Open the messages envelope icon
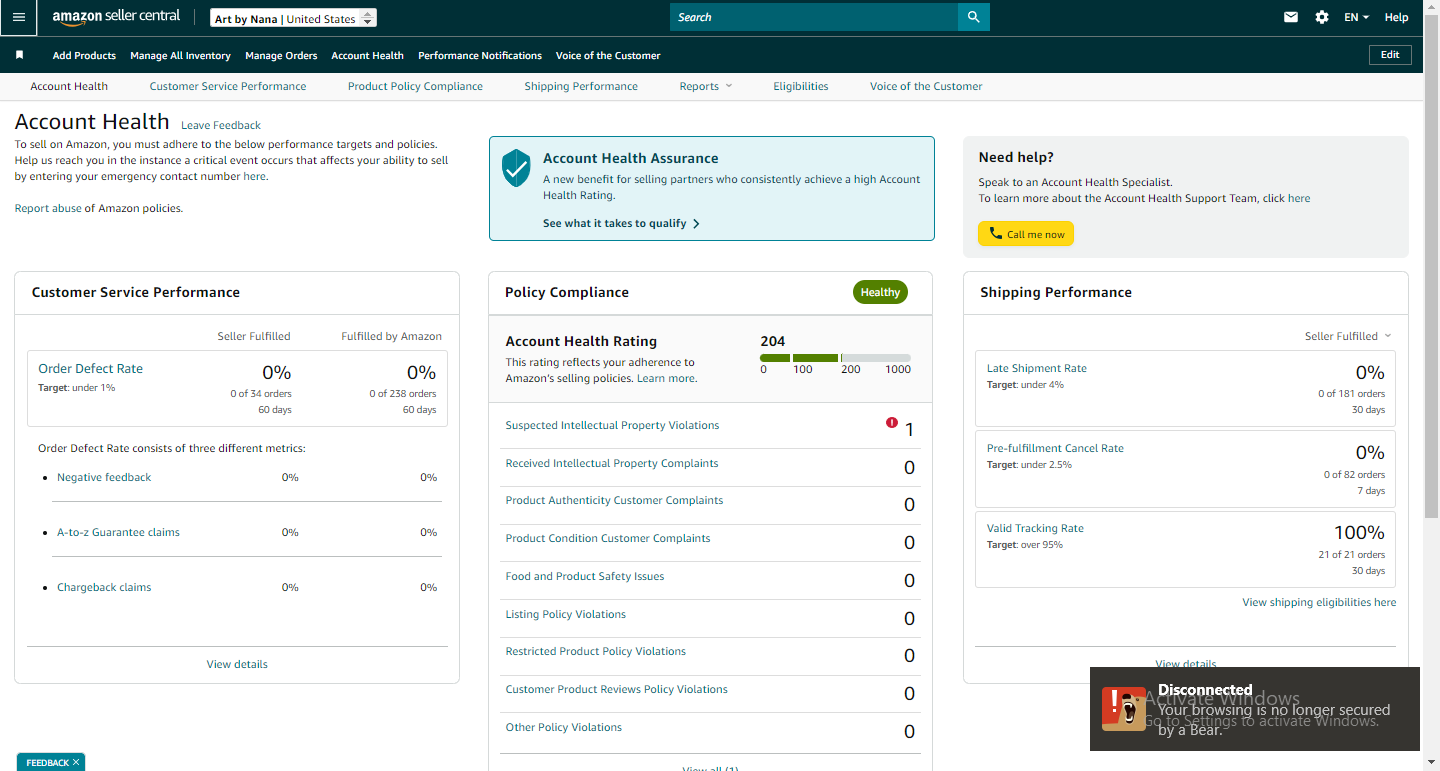This screenshot has width=1440, height=771. pos(1291,17)
